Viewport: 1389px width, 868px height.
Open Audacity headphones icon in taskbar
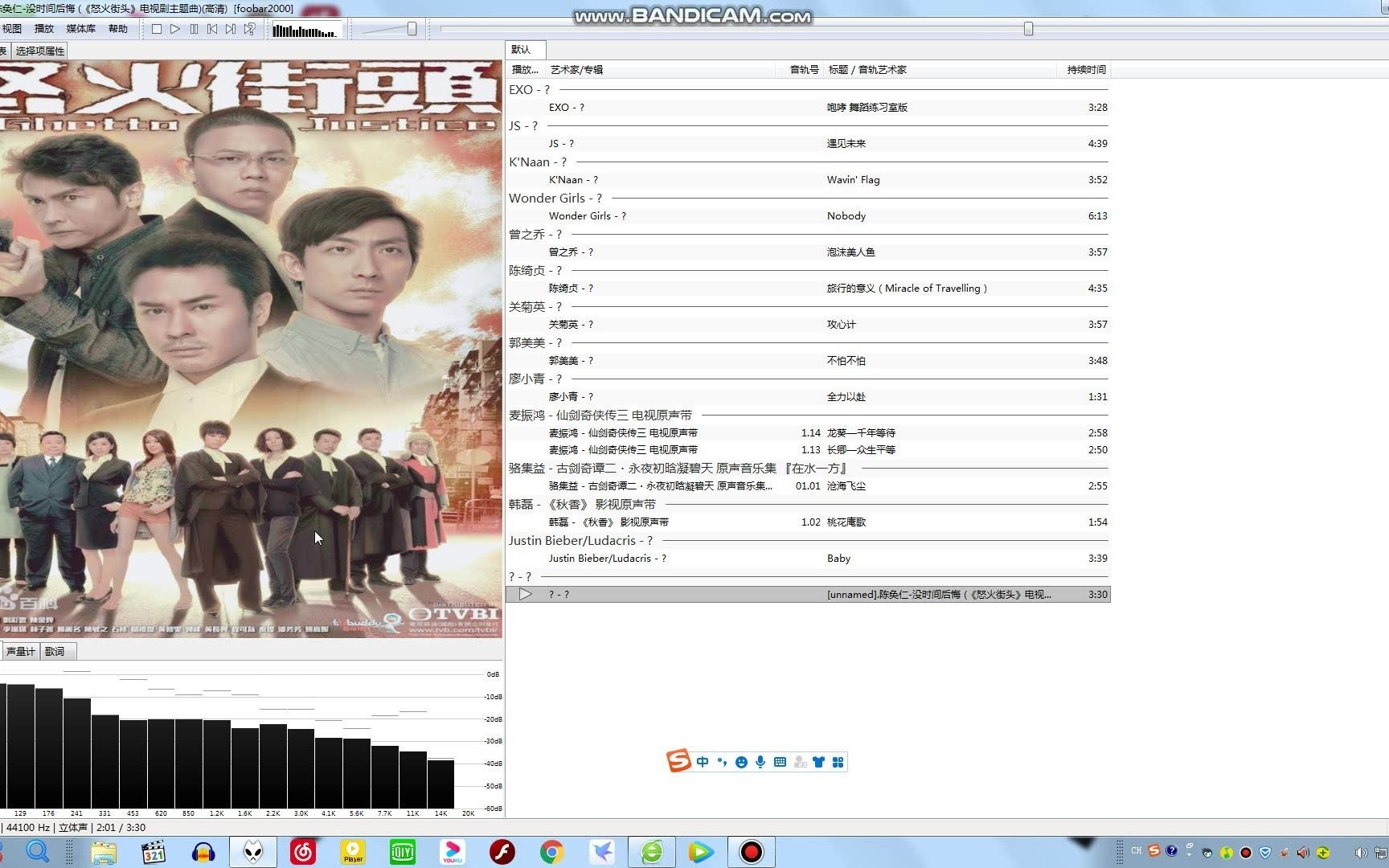point(203,852)
